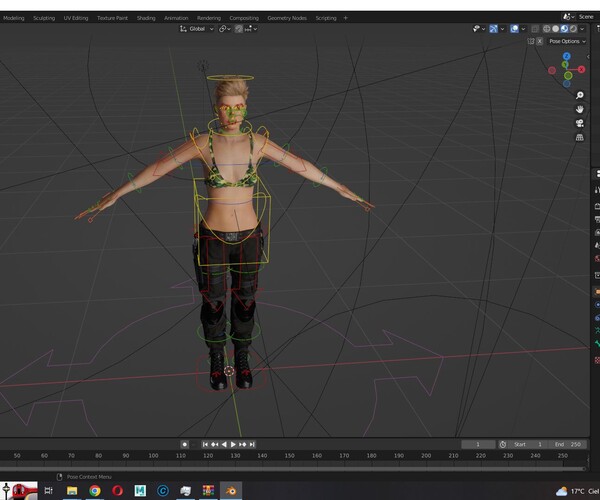Viewport: 600px width, 500px height.
Task: Toggle X-axis mirror in pose options
Action: [x=539, y=41]
